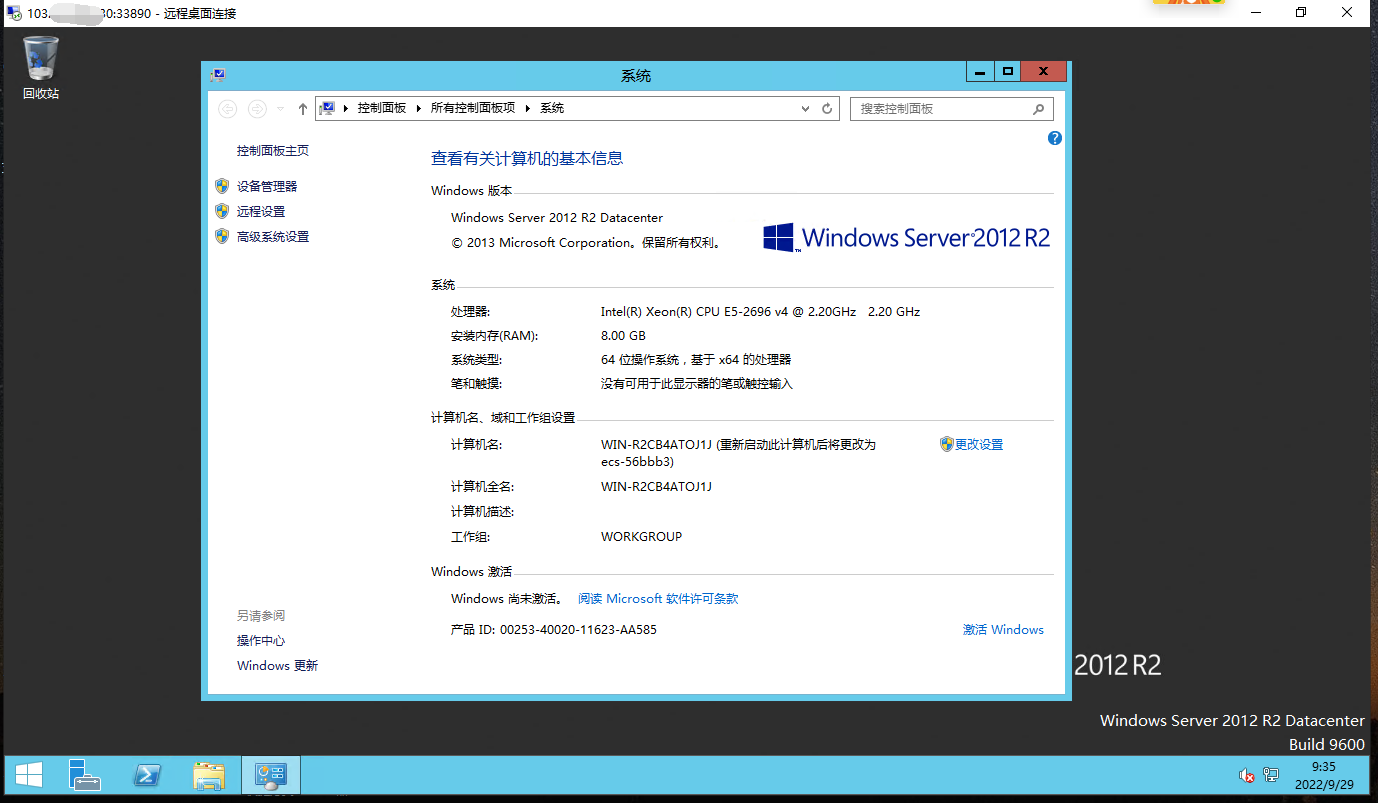The height and width of the screenshot is (803, 1378).
Task: Open the address bar history dropdown
Action: point(806,108)
